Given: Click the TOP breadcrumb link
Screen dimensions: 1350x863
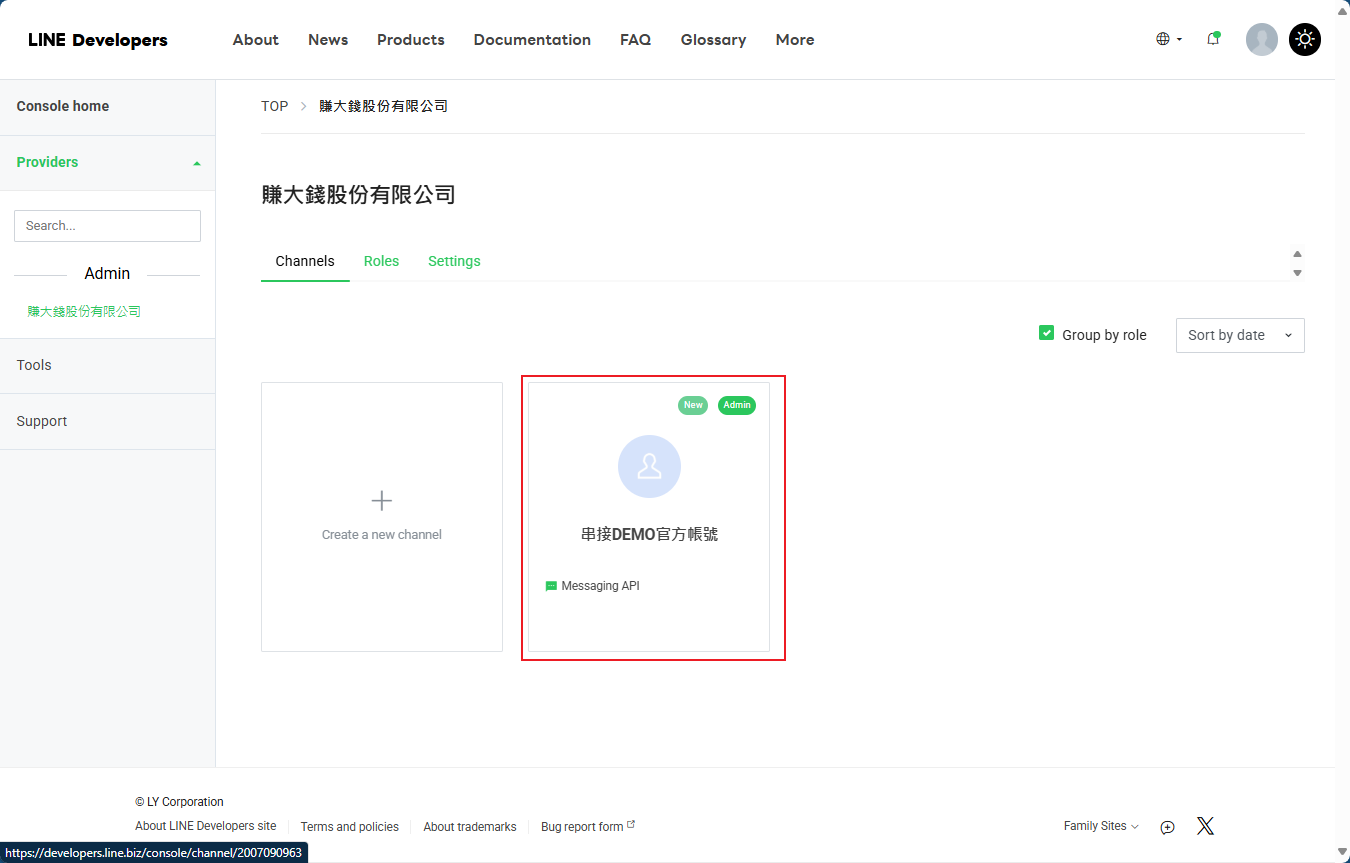Looking at the screenshot, I should (x=275, y=106).
